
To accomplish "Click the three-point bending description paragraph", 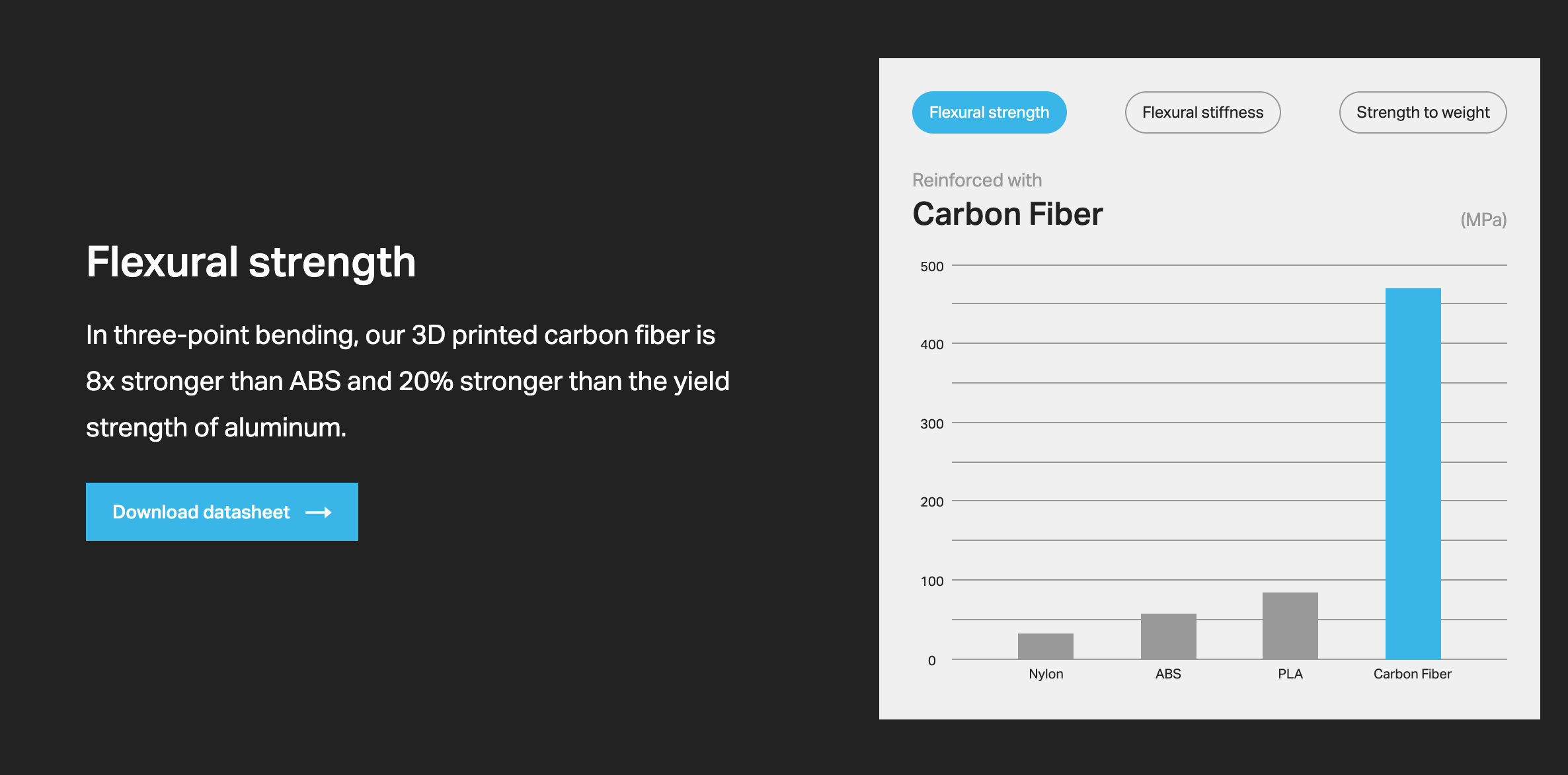I will [x=408, y=382].
